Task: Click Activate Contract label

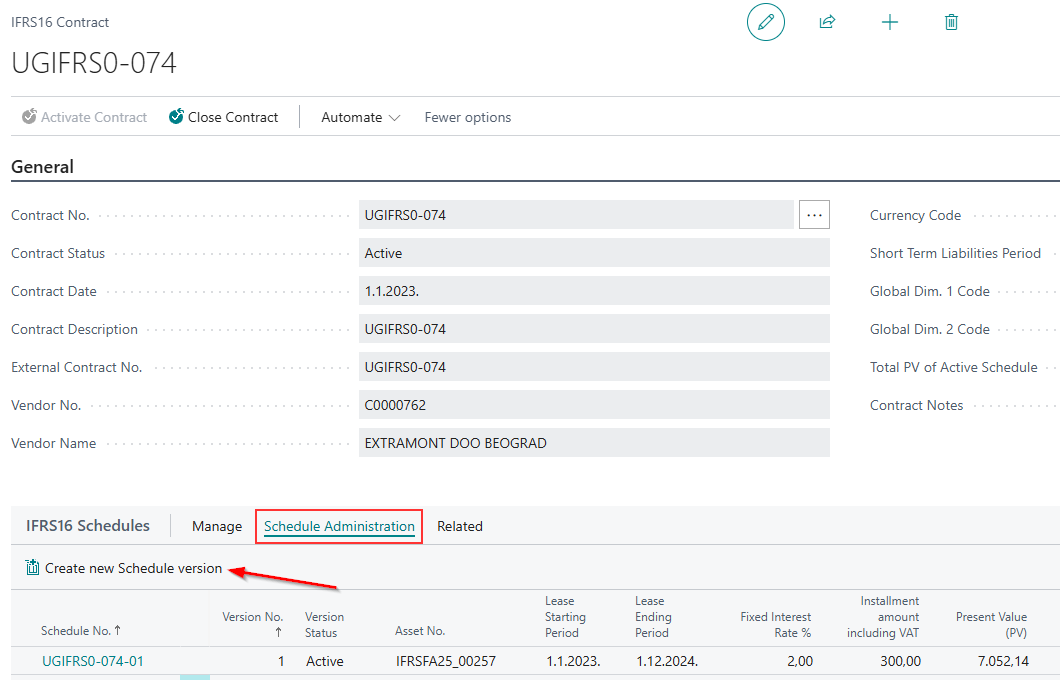Action: (94, 118)
